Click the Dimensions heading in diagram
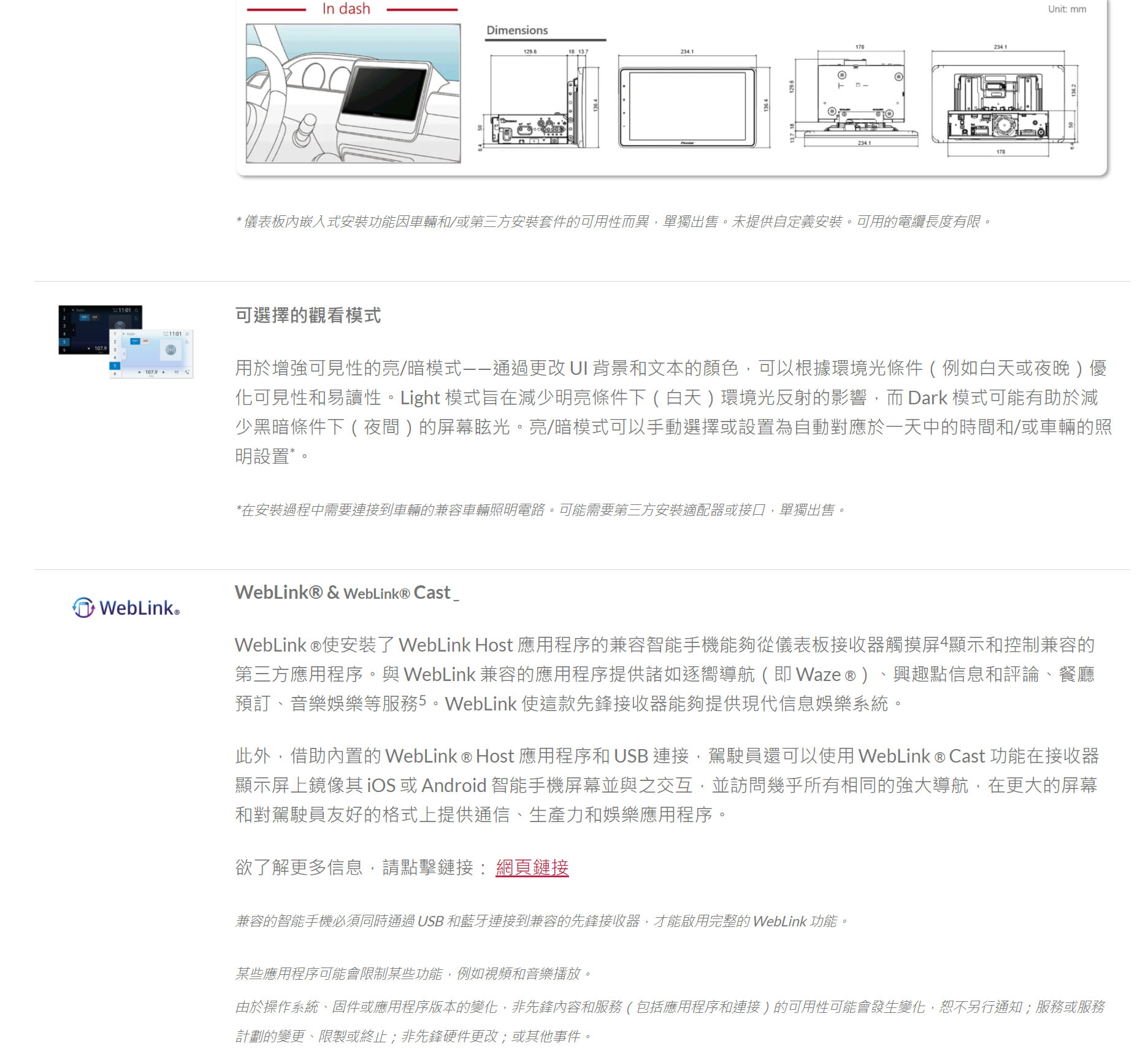Screen dimensions: 1148x1054 point(517,30)
